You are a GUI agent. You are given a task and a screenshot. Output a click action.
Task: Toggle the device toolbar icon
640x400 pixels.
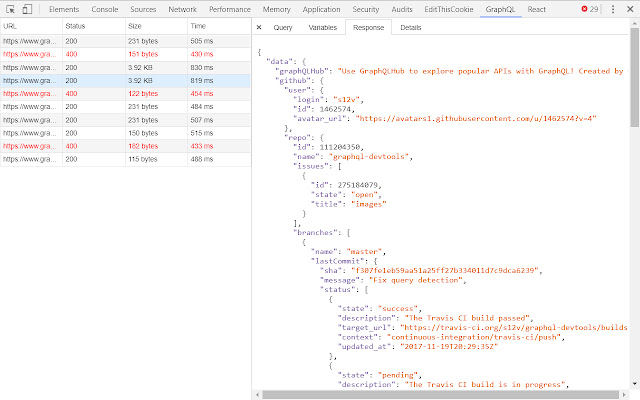[x=28, y=9]
